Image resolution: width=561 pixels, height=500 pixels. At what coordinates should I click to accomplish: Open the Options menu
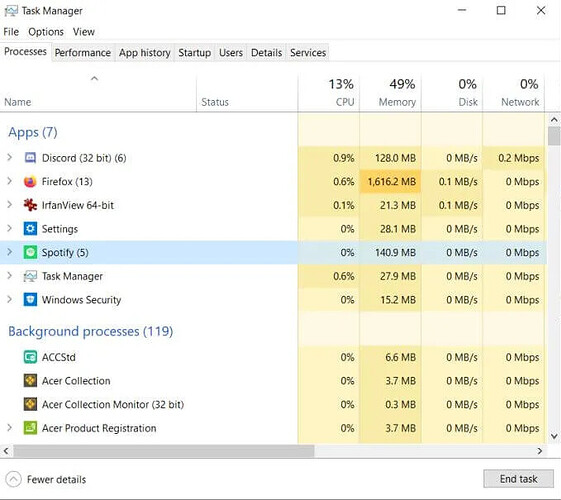tap(46, 32)
